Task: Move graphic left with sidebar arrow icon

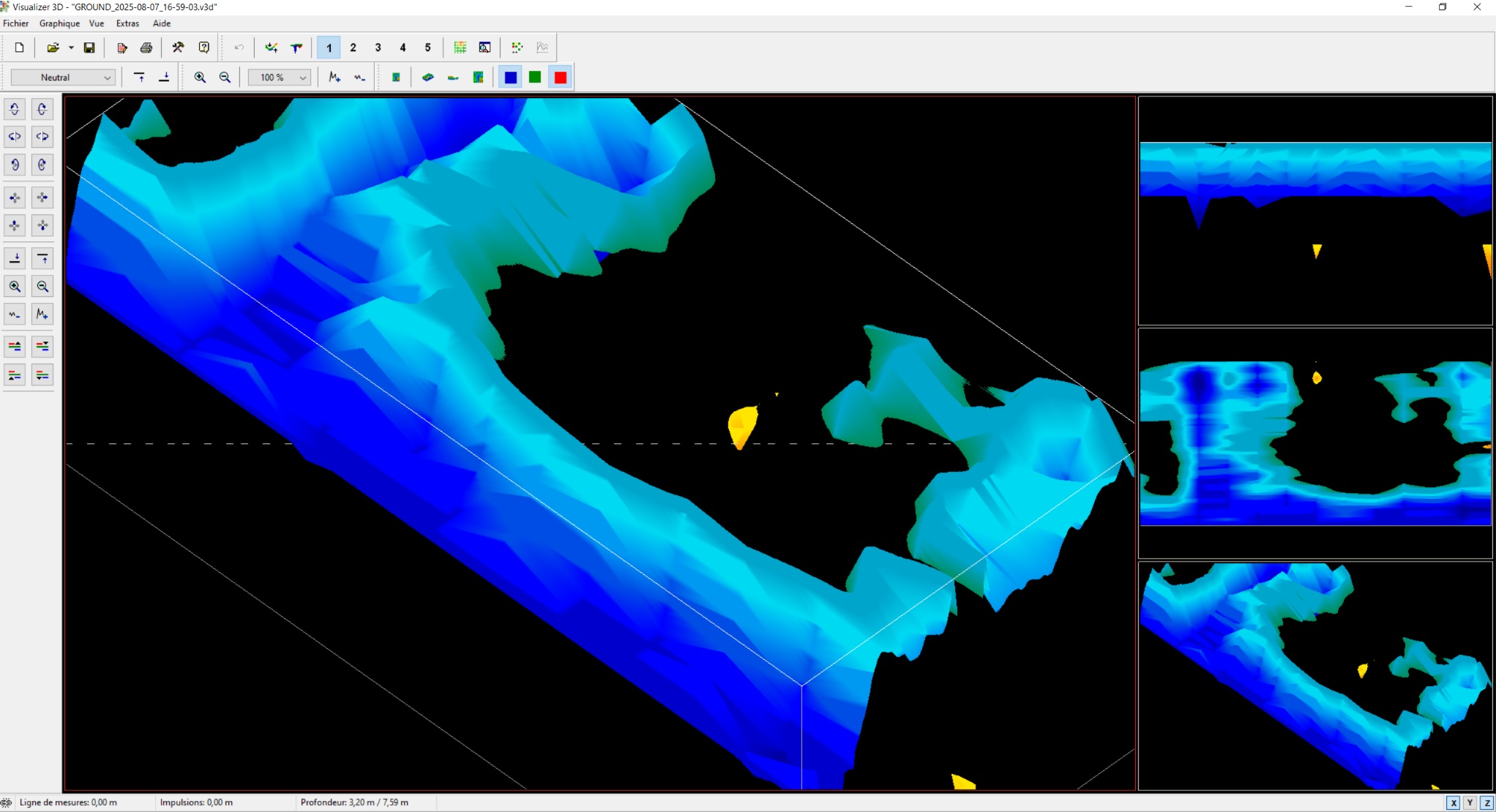Action: (15, 198)
